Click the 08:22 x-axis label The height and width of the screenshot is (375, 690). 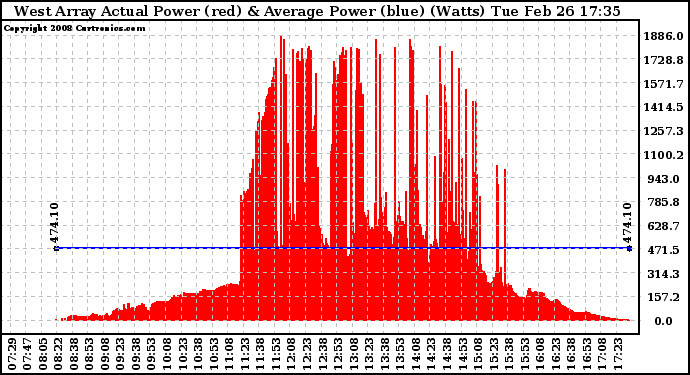59,354
